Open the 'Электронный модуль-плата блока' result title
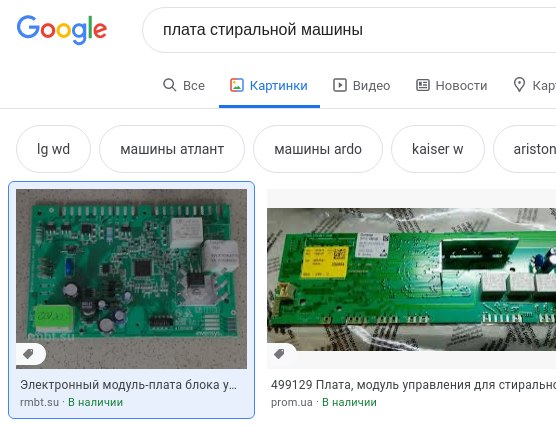 [128, 385]
